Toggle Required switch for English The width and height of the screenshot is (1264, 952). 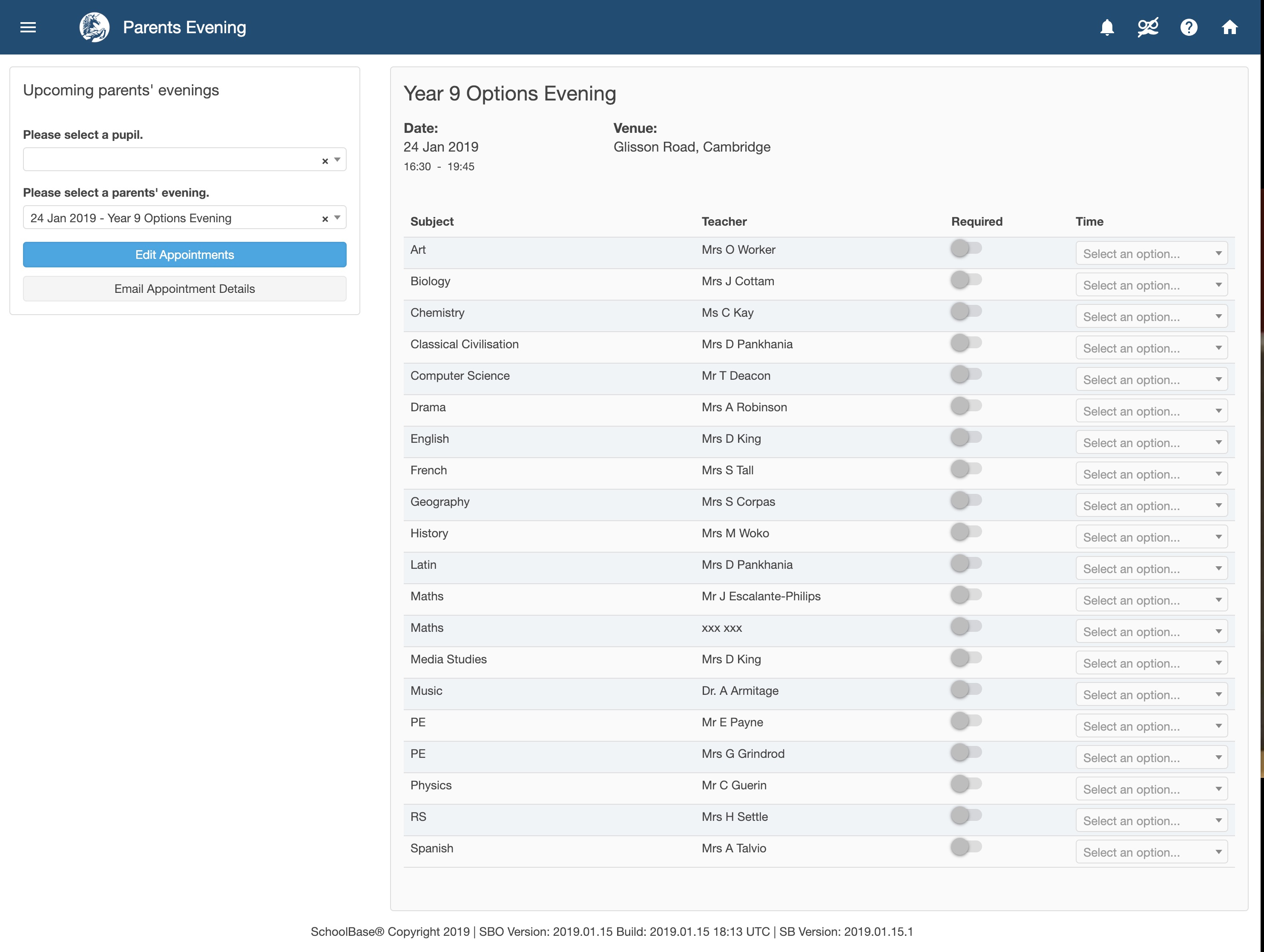966,437
